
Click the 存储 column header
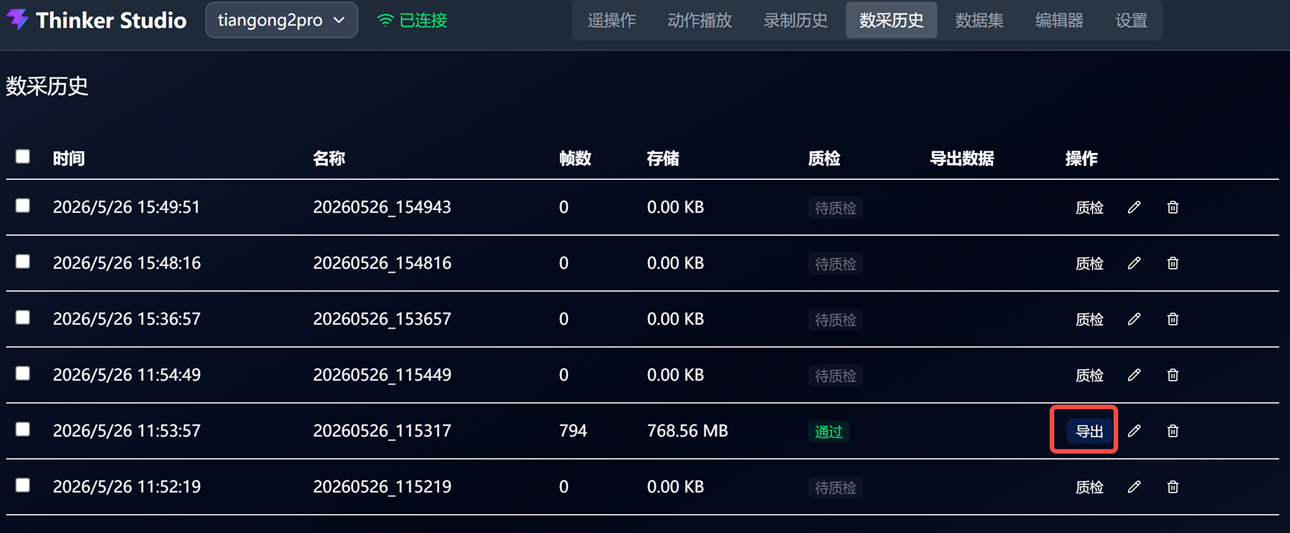tap(663, 158)
